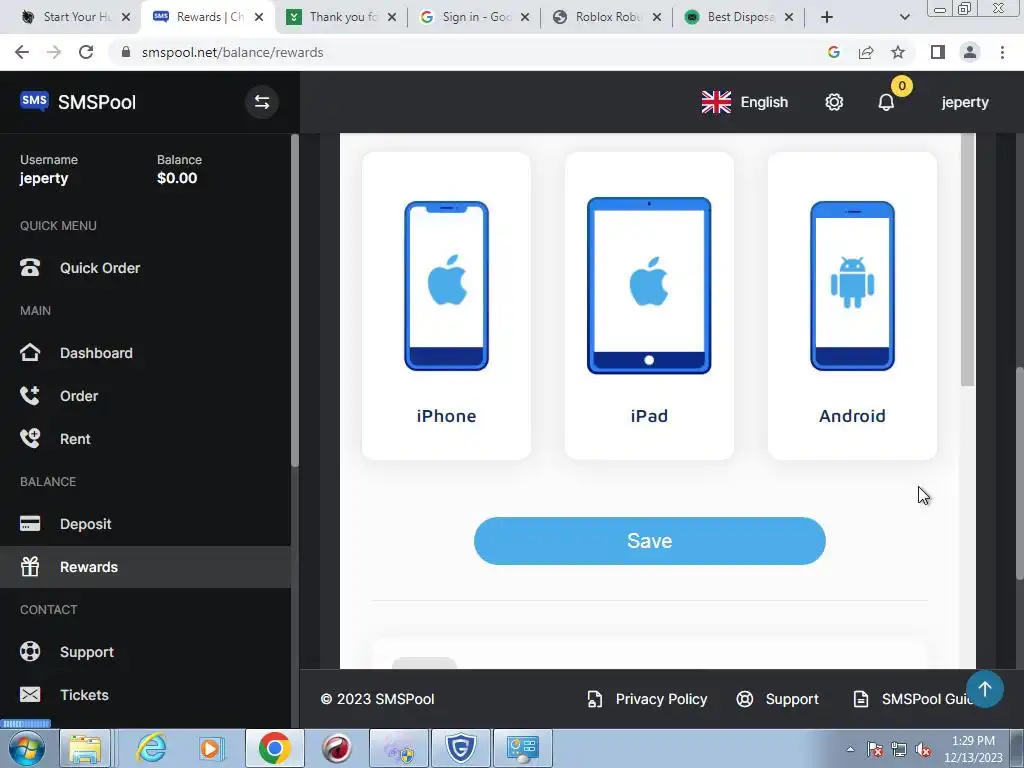Open Support in the sidebar
This screenshot has width=1024, height=768.
[145, 652]
